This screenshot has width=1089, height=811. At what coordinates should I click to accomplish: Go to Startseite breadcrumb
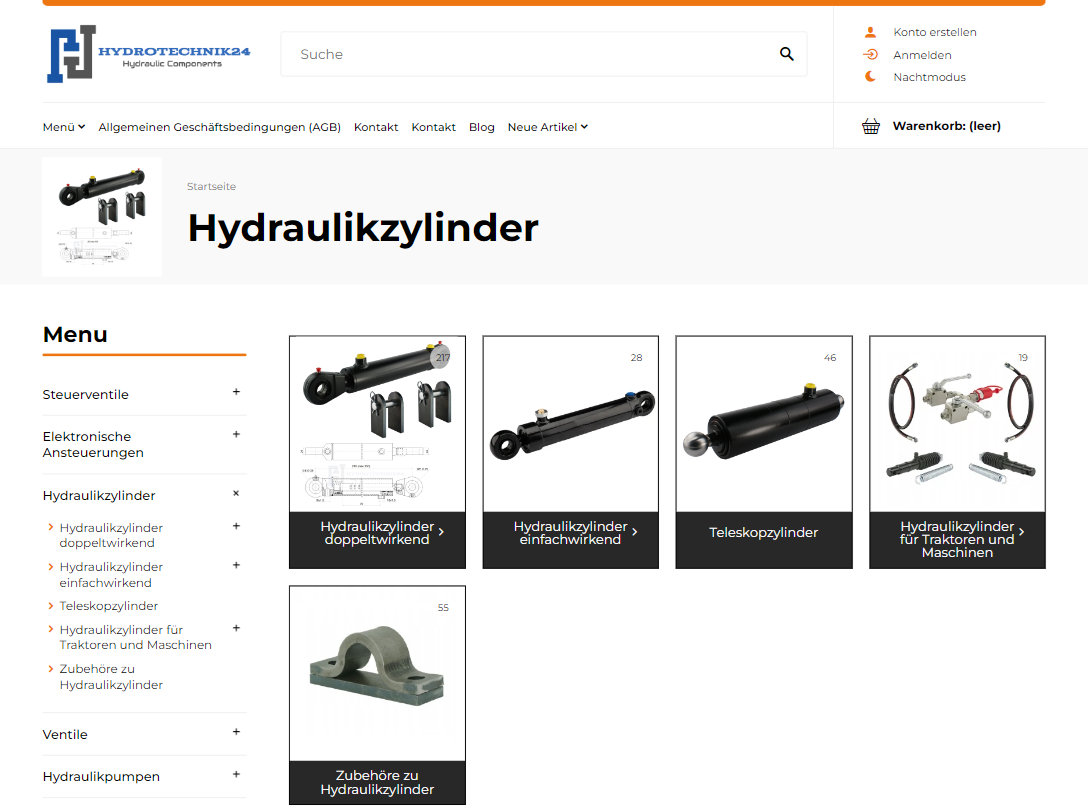coord(211,186)
